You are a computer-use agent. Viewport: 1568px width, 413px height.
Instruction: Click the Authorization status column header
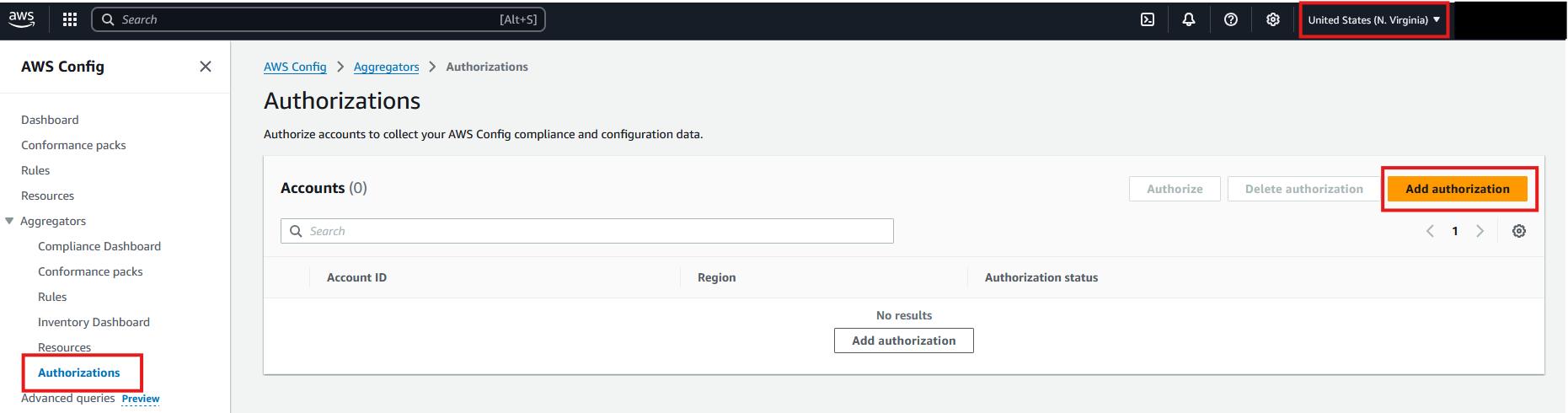pos(1041,277)
